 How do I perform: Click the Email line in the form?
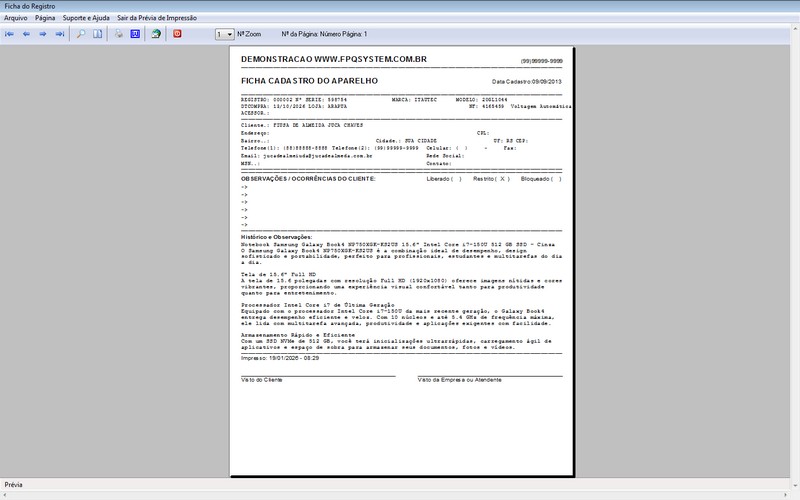coord(307,156)
